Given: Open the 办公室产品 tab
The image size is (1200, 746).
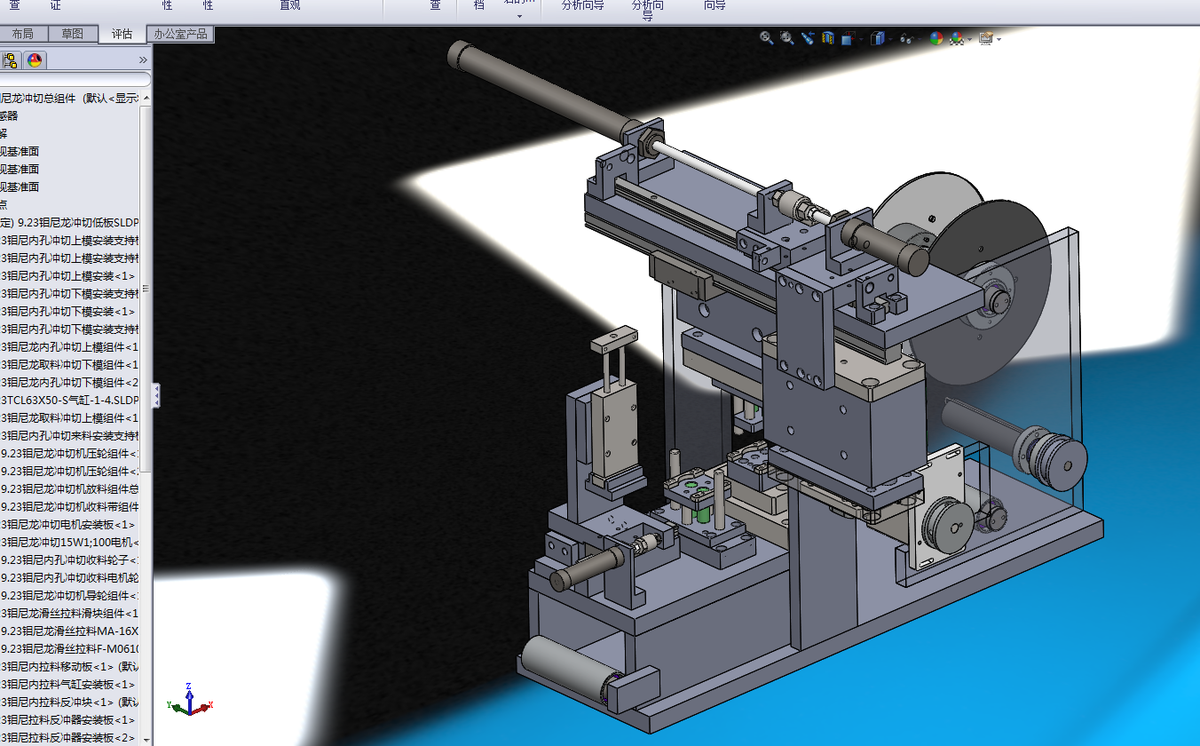Looking at the screenshot, I should 181,34.
